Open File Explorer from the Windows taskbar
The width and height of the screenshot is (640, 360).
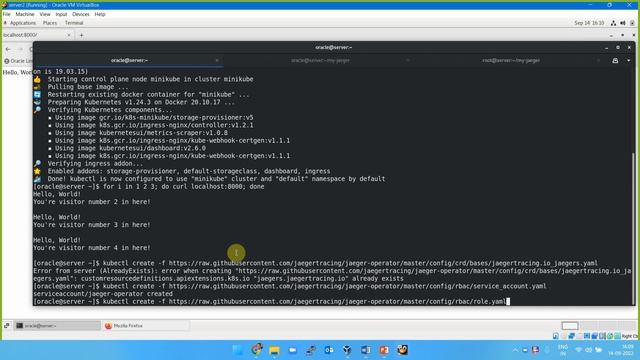[274, 350]
